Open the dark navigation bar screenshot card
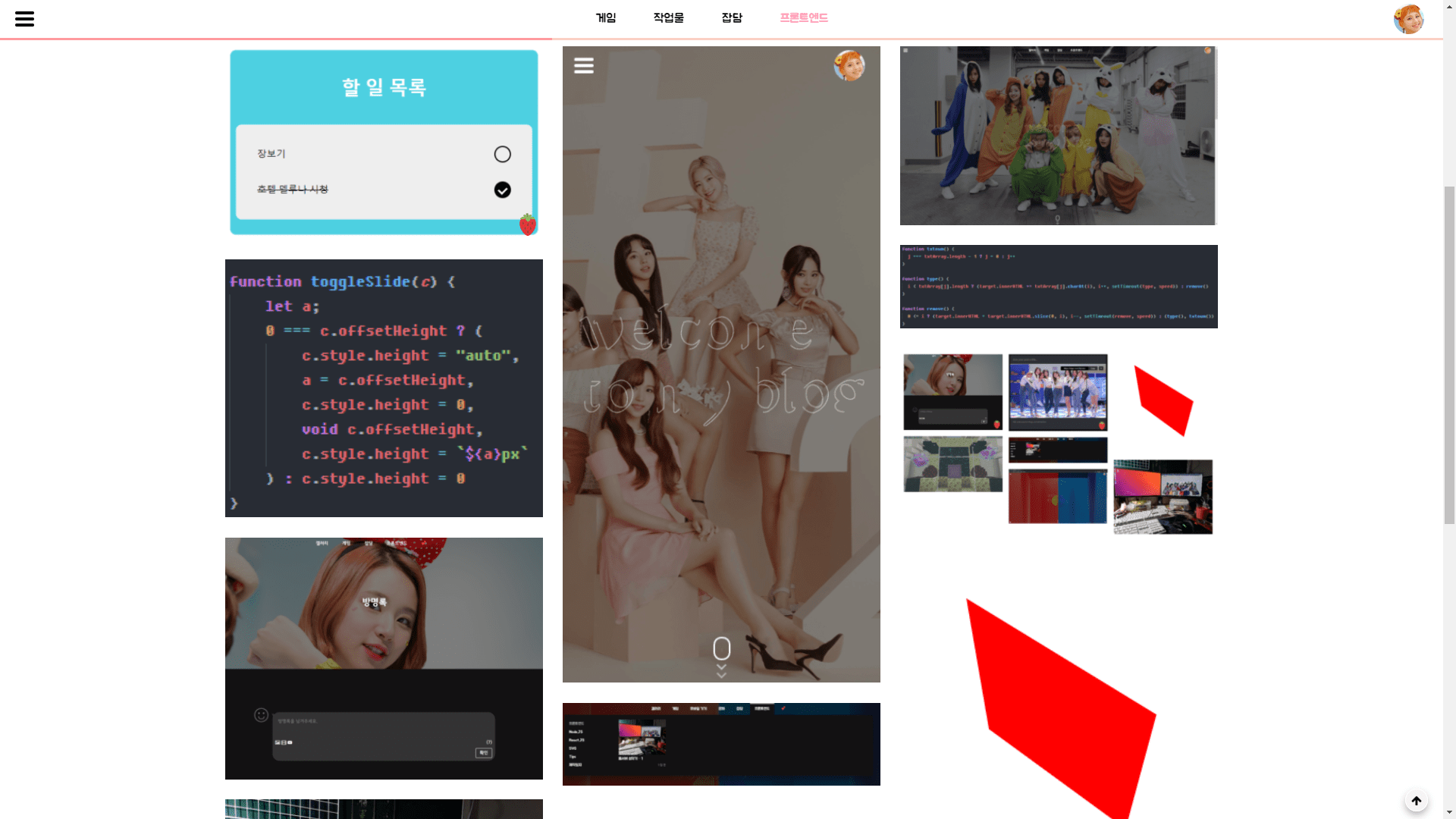 click(x=721, y=744)
